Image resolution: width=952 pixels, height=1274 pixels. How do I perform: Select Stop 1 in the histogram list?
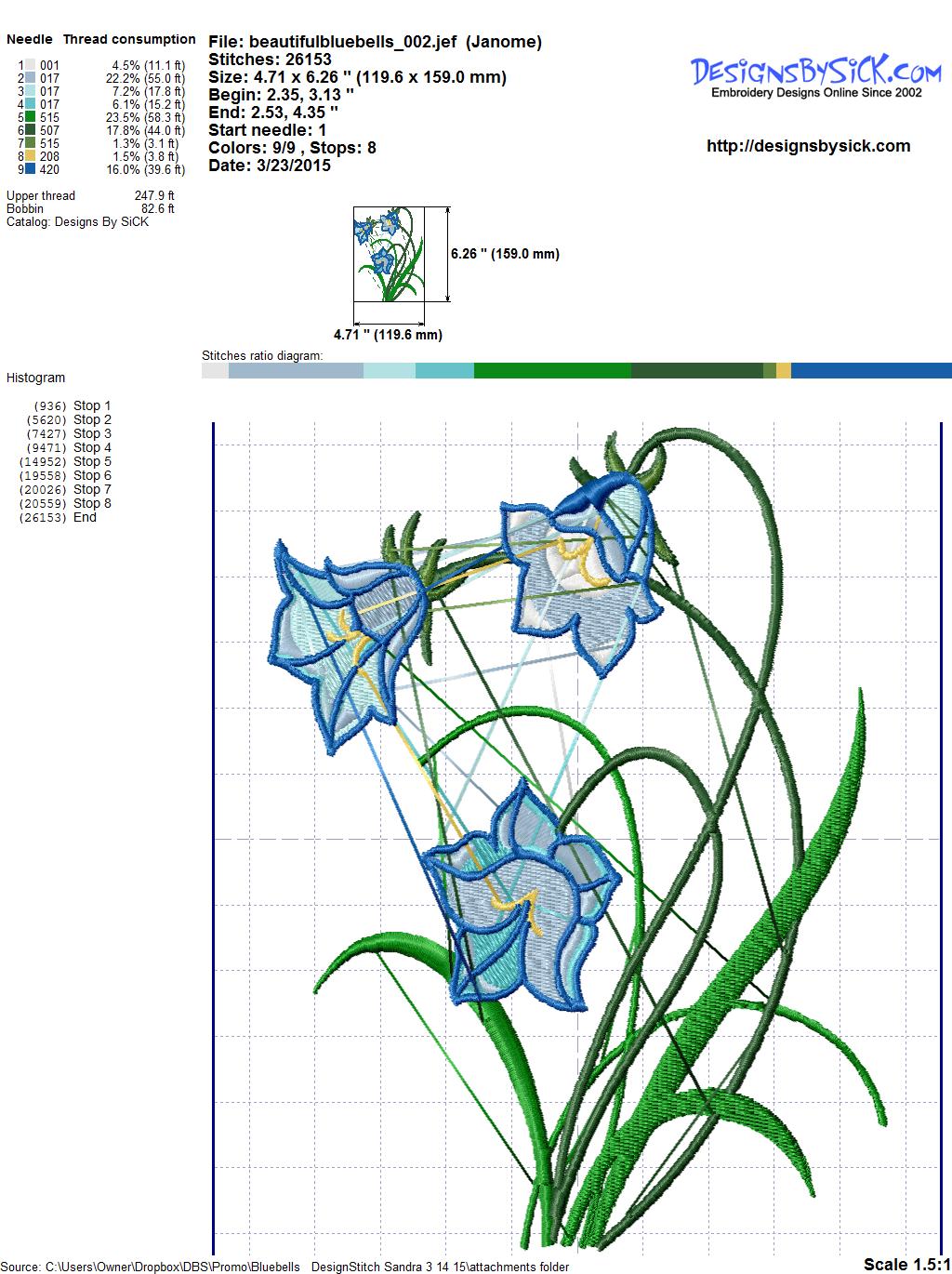(91, 405)
